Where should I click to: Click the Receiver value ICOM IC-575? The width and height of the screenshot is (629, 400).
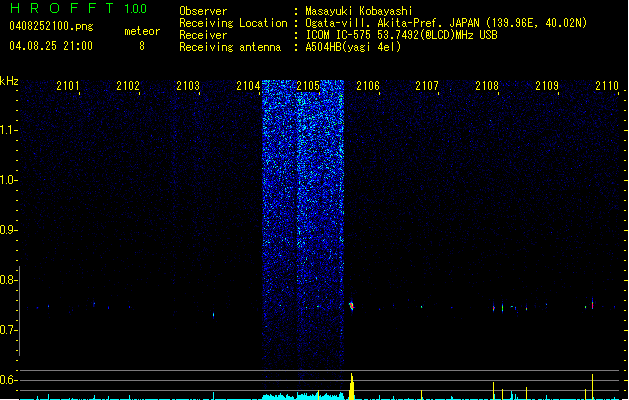click(x=339, y=35)
